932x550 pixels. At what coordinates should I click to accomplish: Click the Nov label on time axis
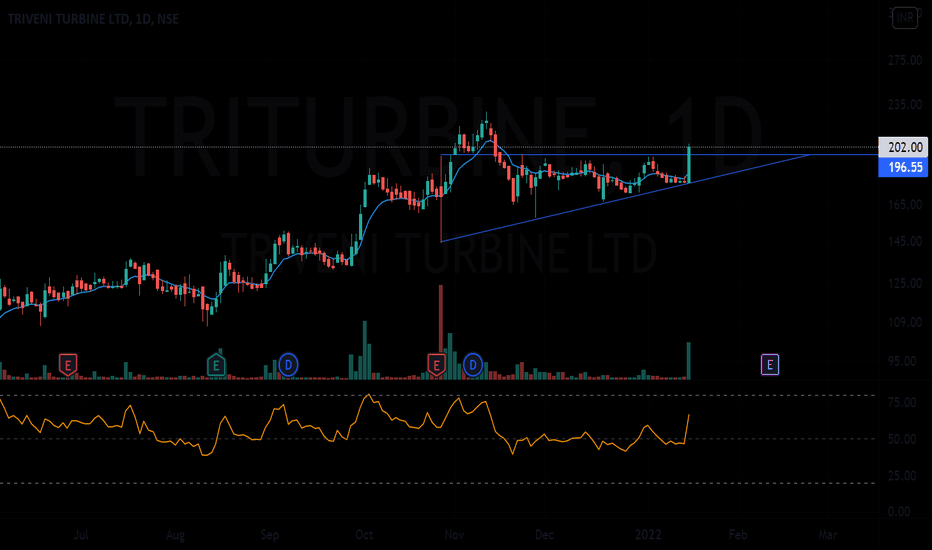point(454,535)
